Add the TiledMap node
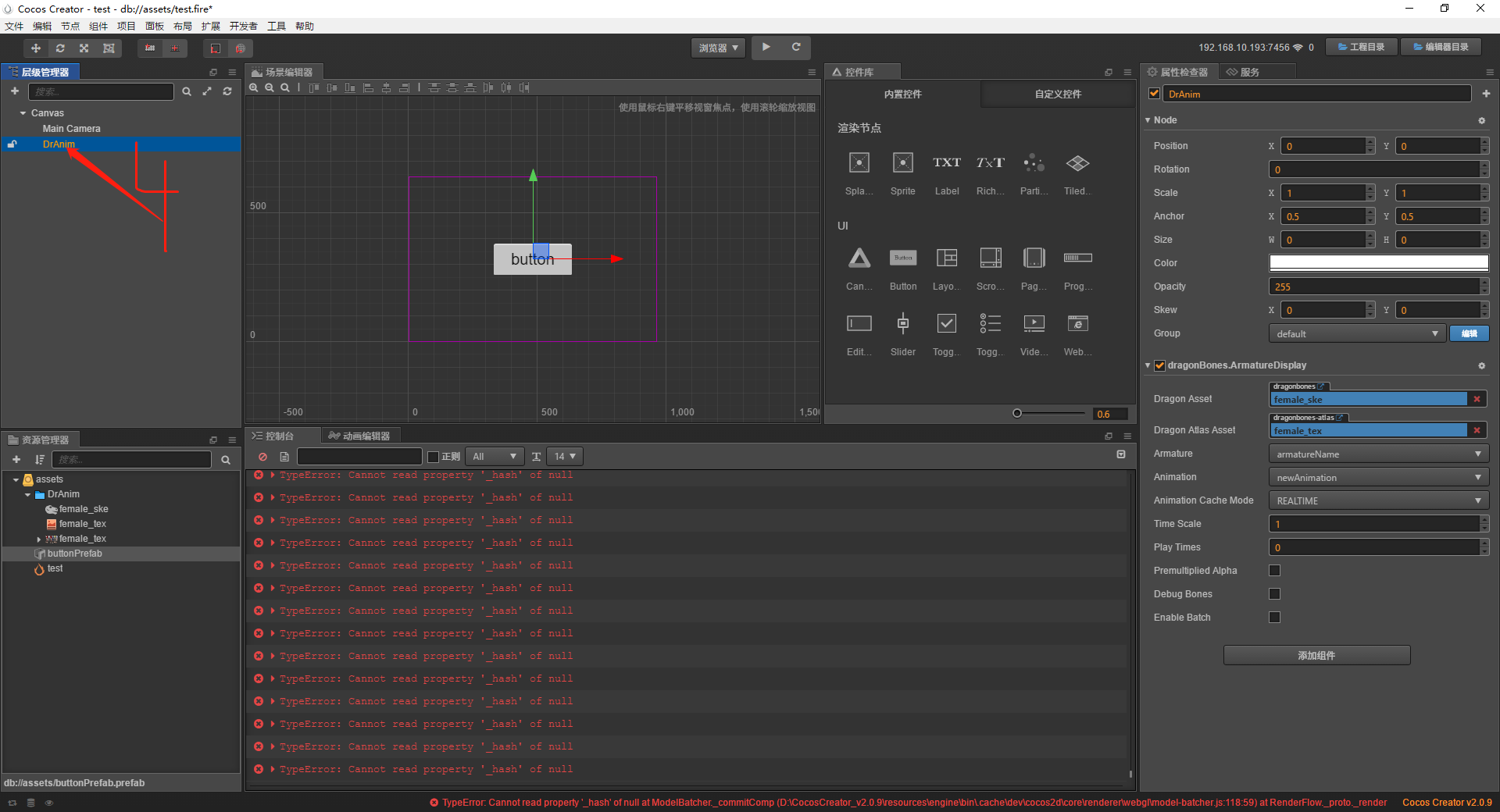 tap(1078, 173)
